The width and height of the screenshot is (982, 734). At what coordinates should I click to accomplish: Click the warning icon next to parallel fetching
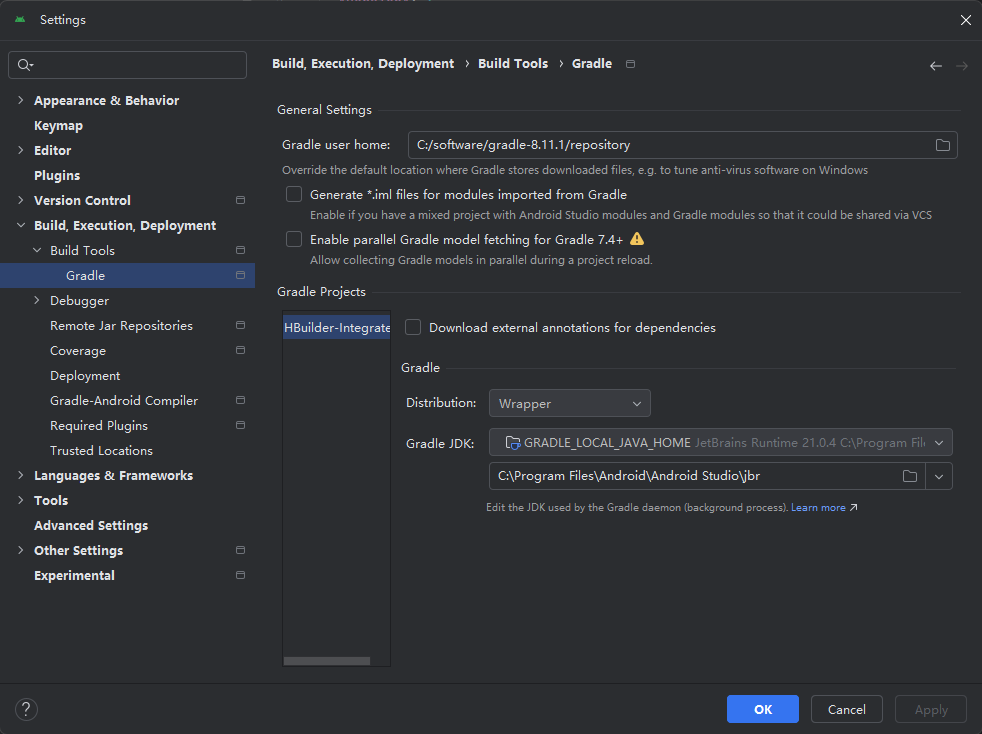637,239
